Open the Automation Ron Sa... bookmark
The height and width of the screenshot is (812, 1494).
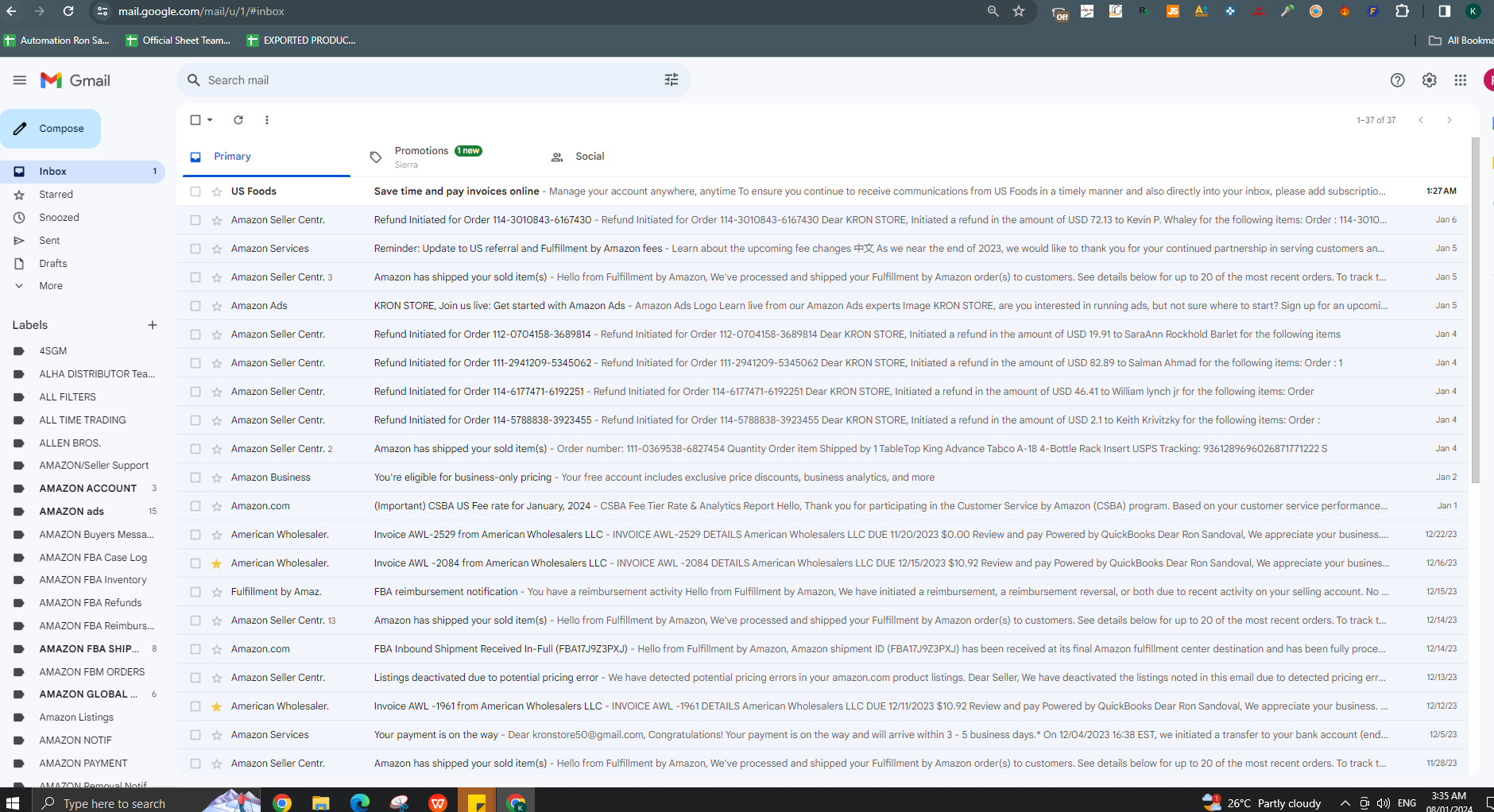click(57, 41)
